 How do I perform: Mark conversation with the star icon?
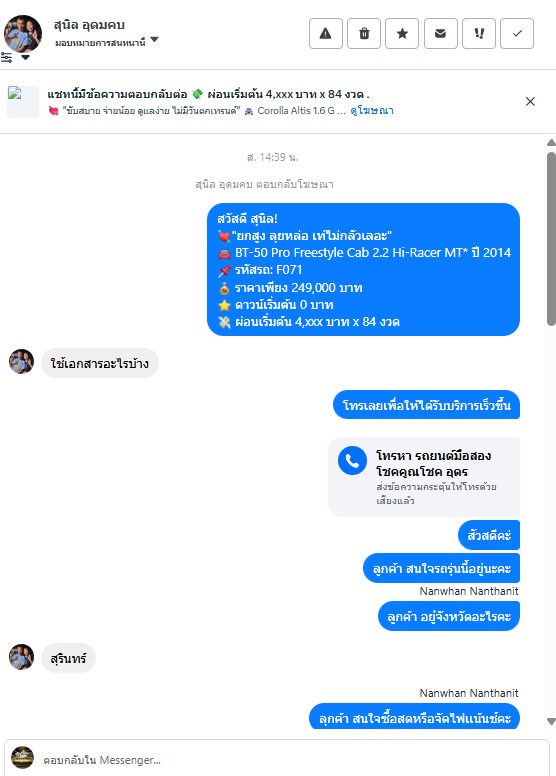[x=402, y=34]
